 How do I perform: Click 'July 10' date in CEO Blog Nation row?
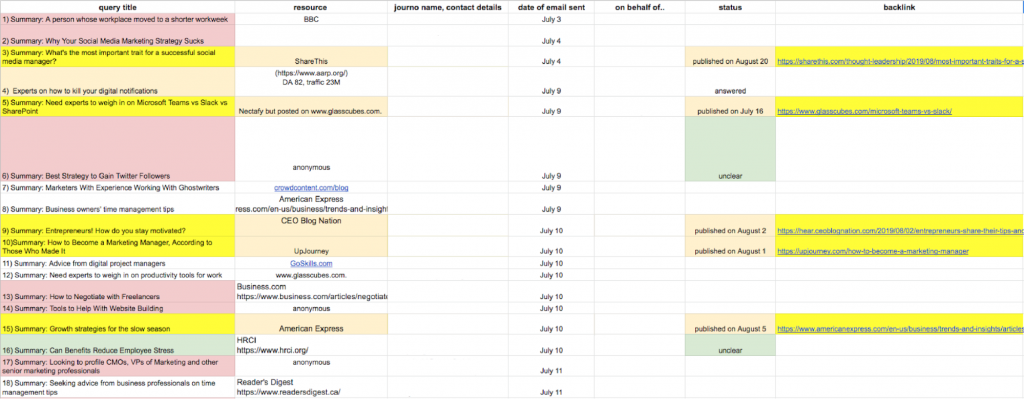[x=551, y=226]
